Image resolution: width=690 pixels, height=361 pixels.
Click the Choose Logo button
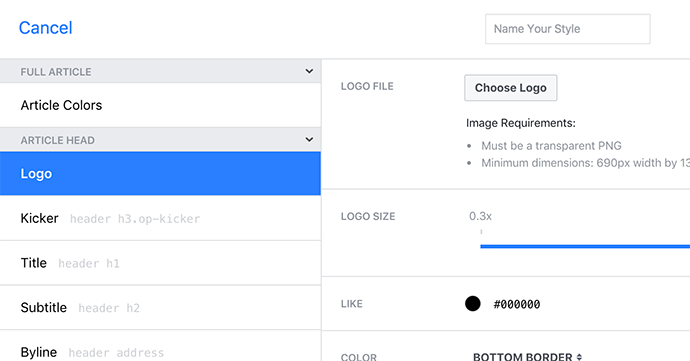coord(510,88)
